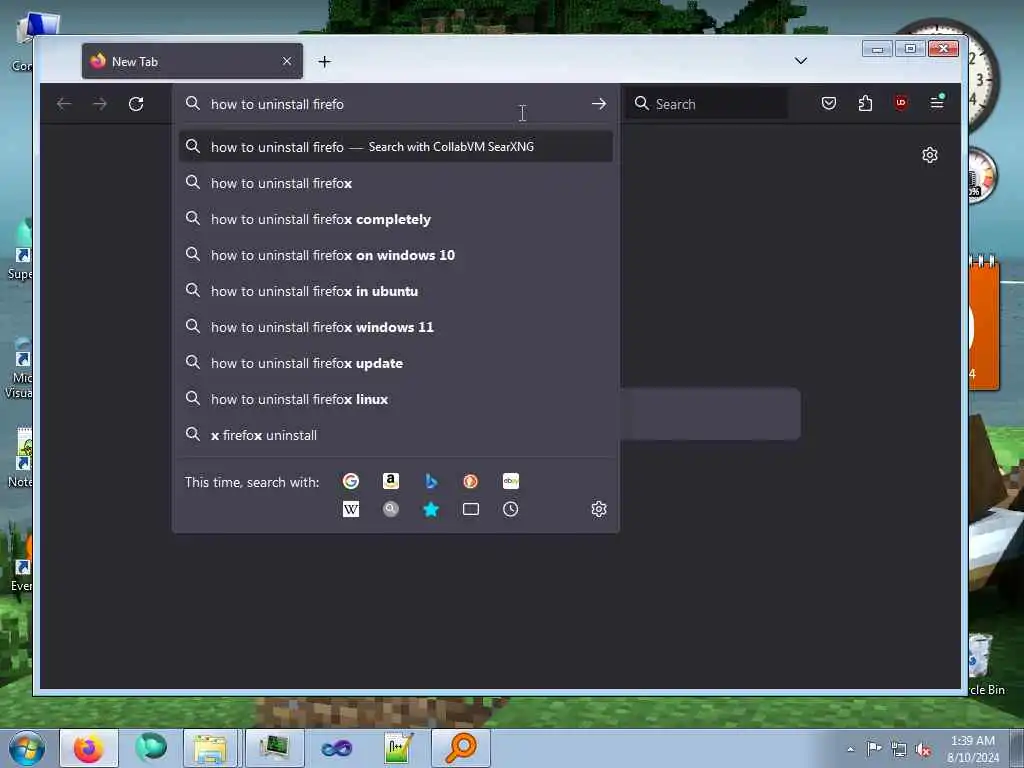Choose suggestion "firefox in ubuntu"
This screenshot has height=768, width=1024.
click(x=396, y=291)
